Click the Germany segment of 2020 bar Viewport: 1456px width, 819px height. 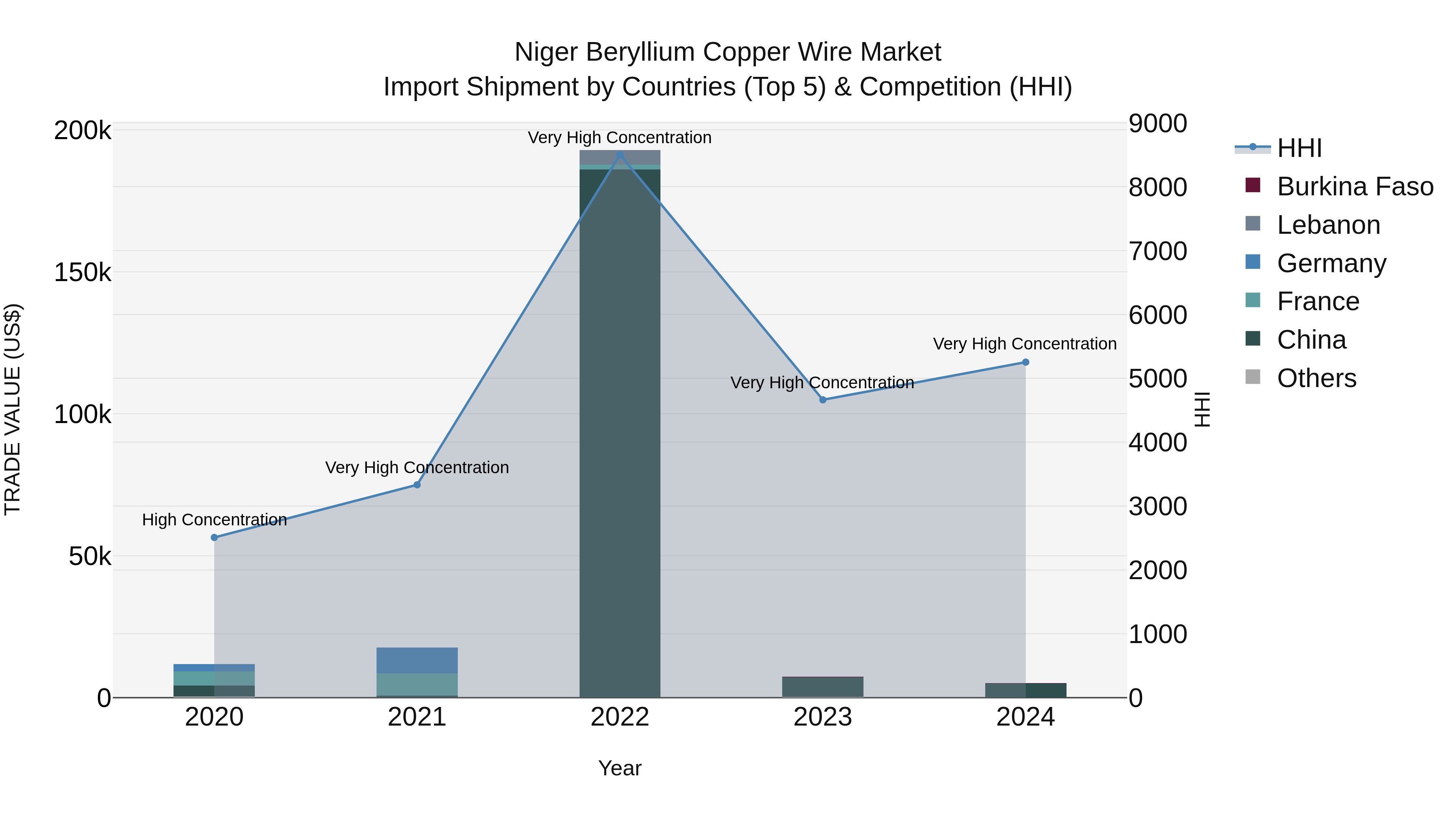pos(214,667)
